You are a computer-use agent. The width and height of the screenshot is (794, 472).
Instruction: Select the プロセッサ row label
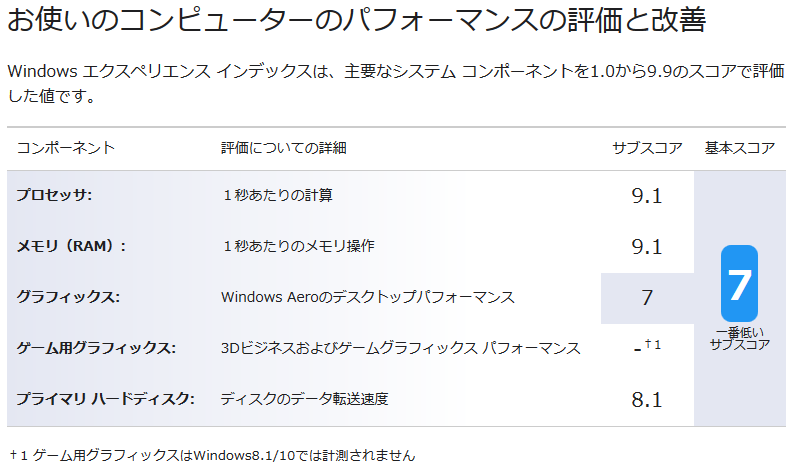tap(54, 195)
